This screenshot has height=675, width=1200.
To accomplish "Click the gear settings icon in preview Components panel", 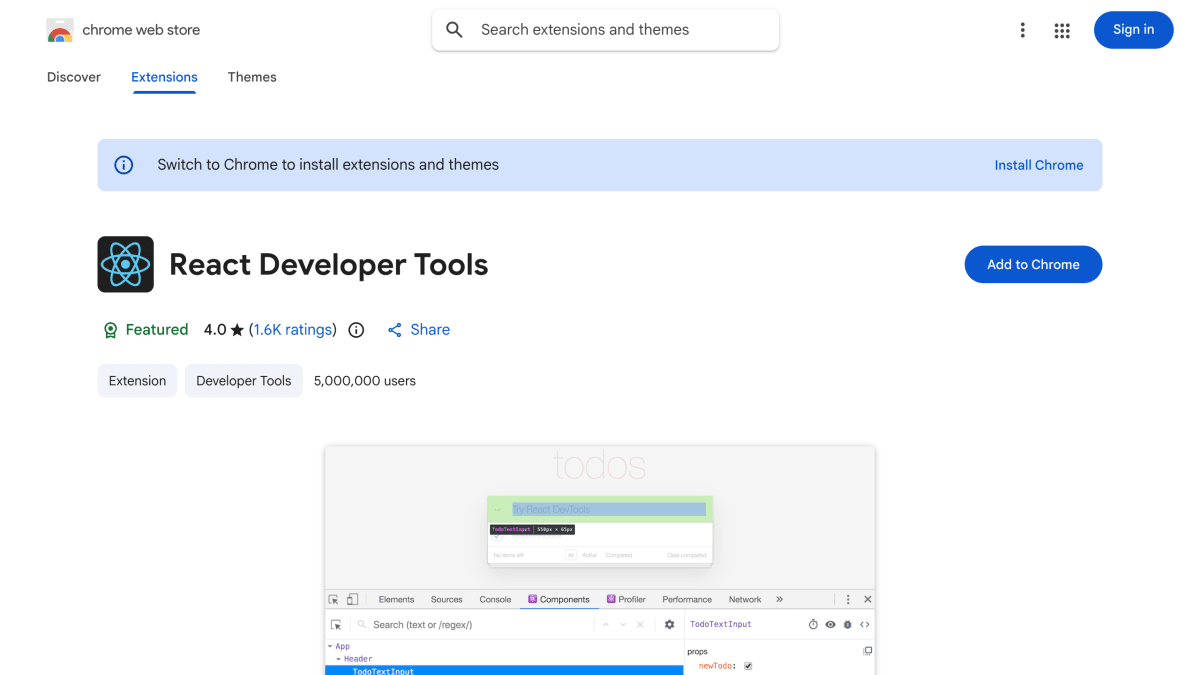I will (x=669, y=624).
